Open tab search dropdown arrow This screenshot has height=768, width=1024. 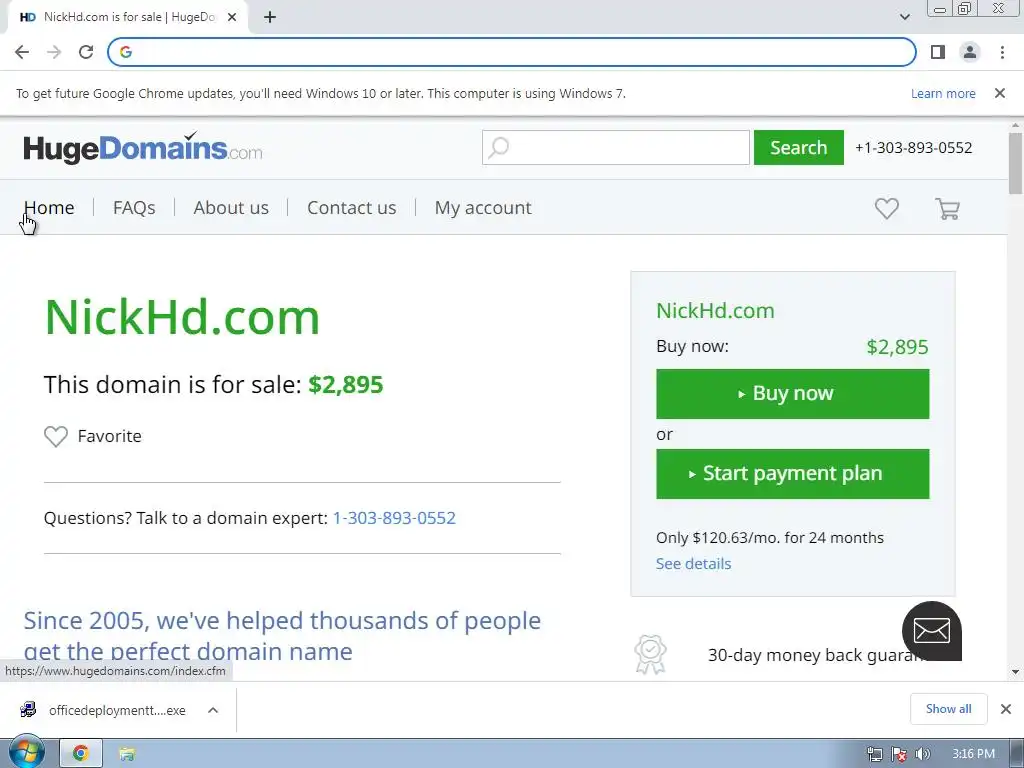904,17
